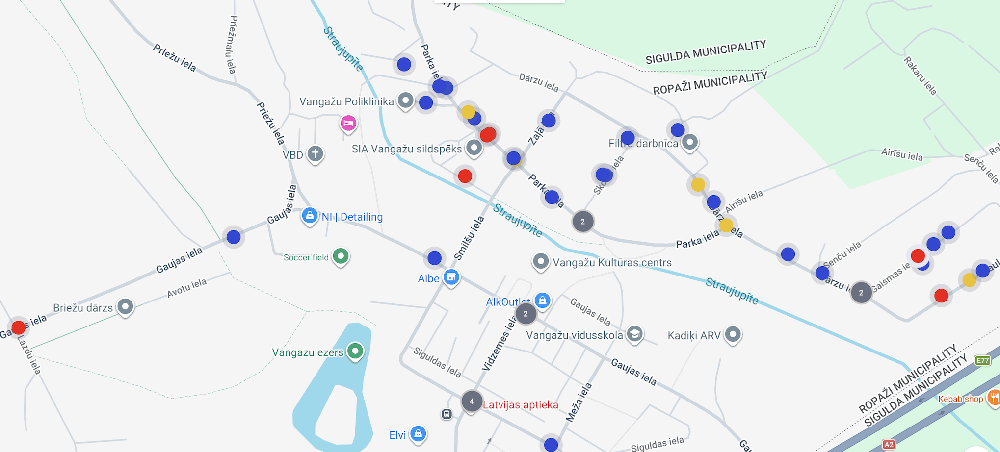Click the Vangažu ezers green pin

click(356, 352)
